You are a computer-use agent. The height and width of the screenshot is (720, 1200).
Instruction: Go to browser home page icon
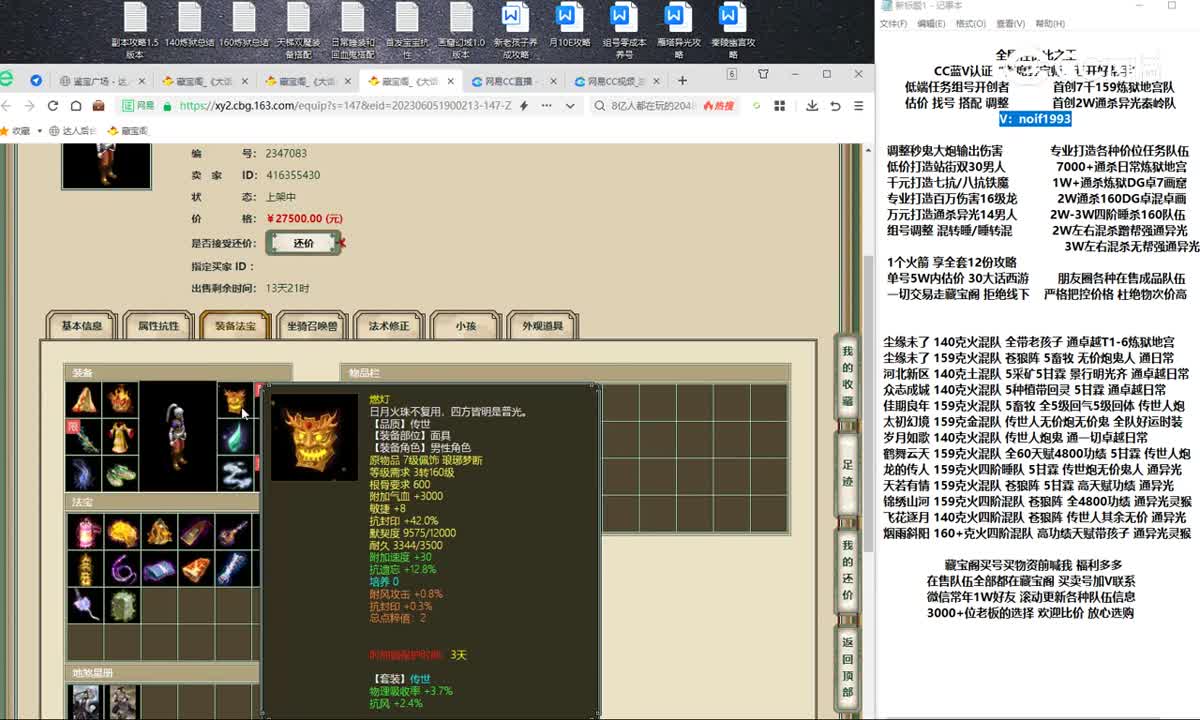pyautogui.click(x=75, y=105)
